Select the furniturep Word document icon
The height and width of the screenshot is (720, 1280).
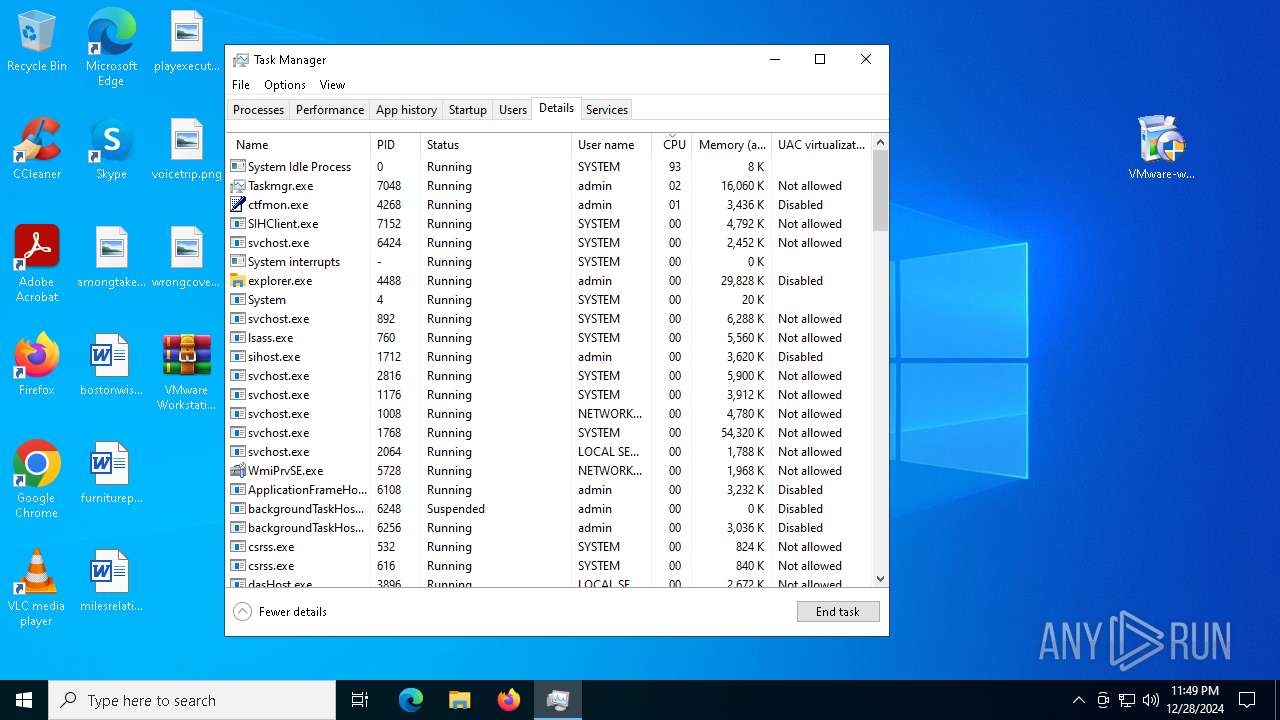click(x=111, y=473)
